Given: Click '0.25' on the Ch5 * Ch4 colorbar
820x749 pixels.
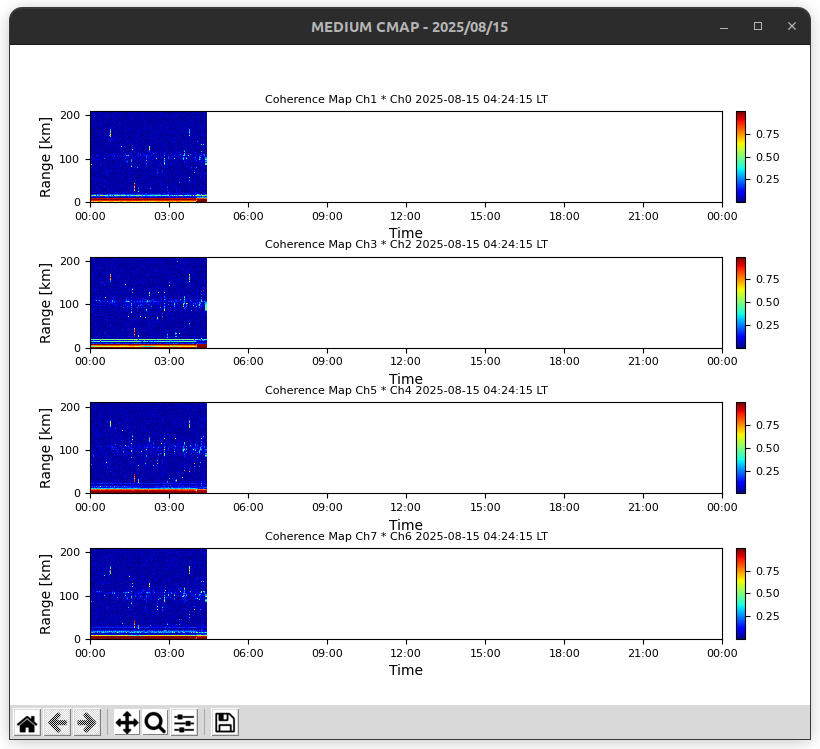Looking at the screenshot, I should pyautogui.click(x=768, y=471).
